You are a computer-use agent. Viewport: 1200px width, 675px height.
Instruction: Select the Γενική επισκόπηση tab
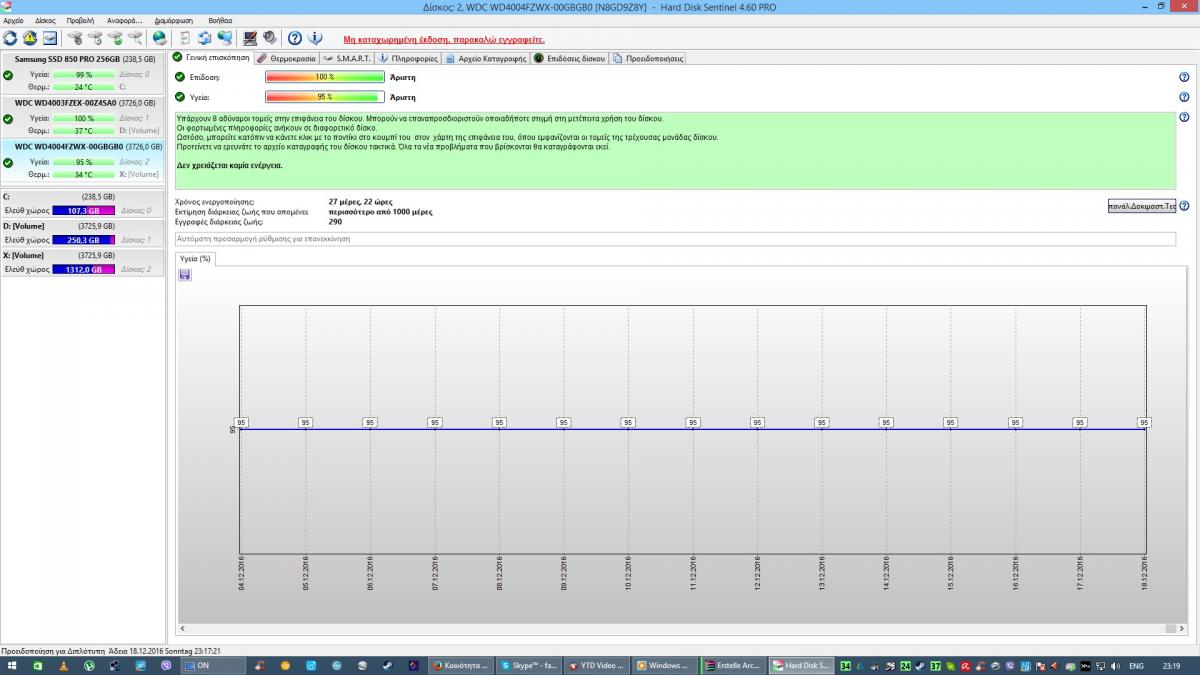pos(211,57)
